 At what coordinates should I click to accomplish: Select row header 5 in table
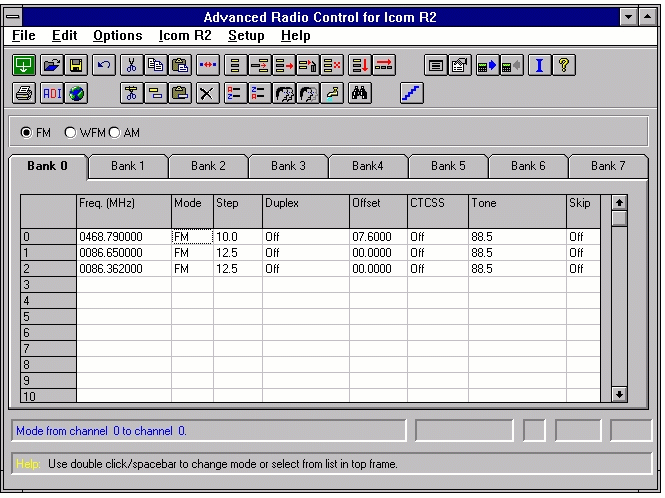click(48, 317)
